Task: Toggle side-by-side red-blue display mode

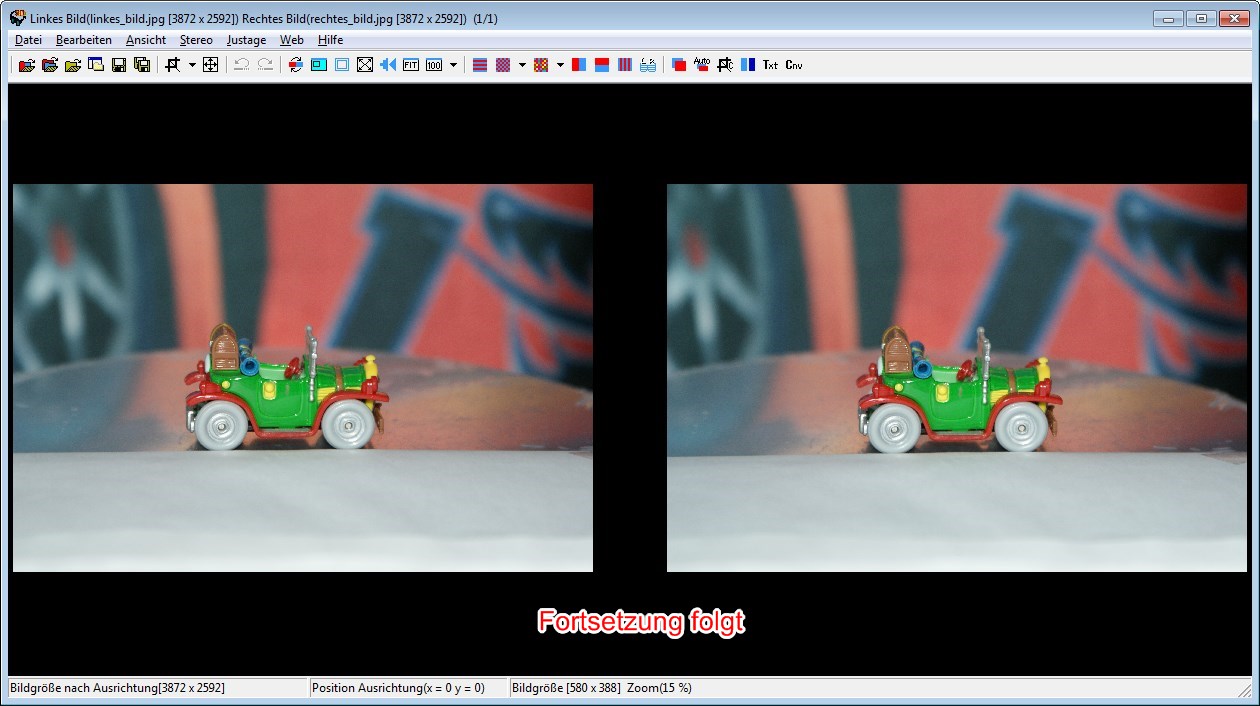Action: click(579, 65)
